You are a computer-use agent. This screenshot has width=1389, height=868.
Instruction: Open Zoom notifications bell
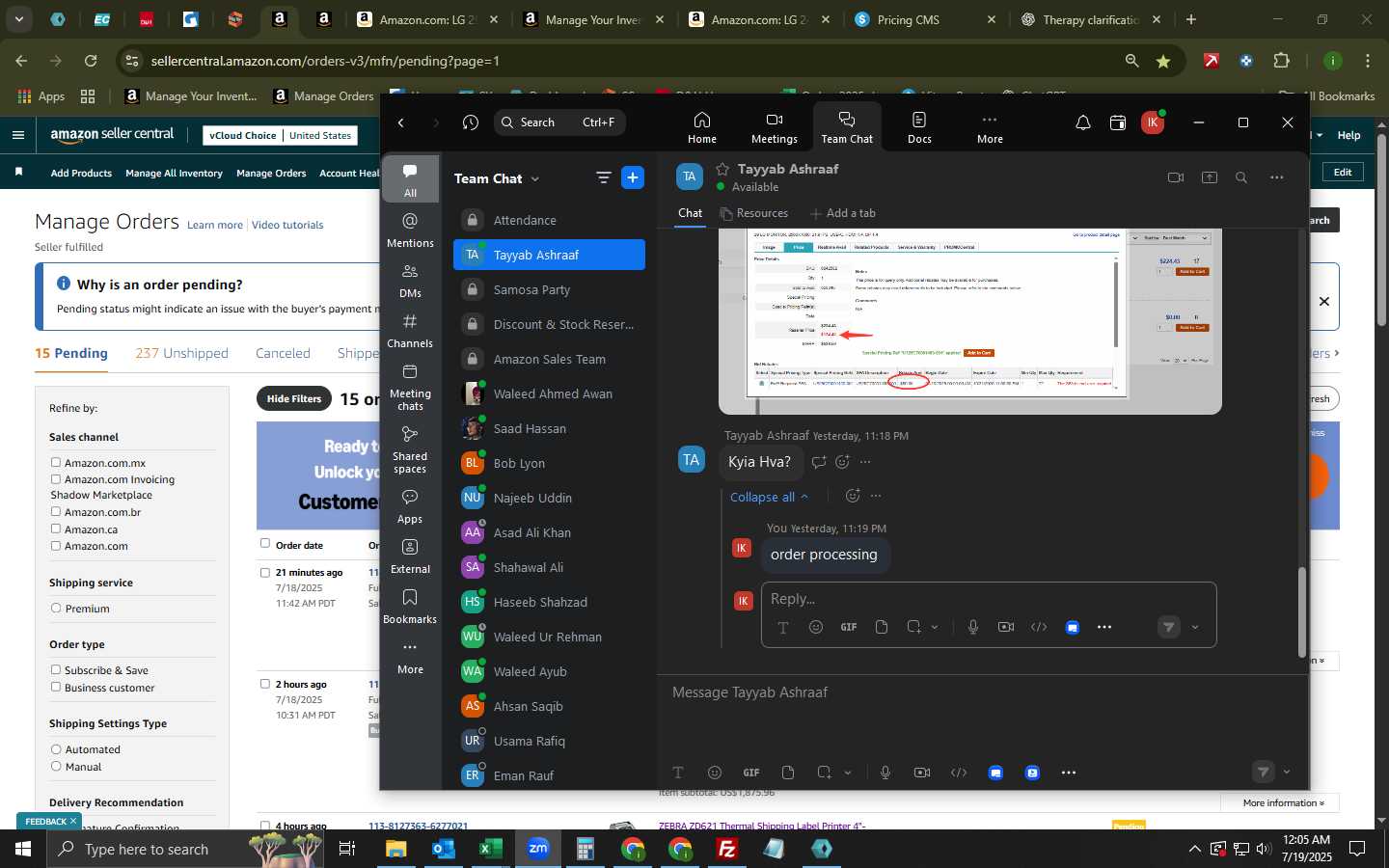click(1083, 122)
